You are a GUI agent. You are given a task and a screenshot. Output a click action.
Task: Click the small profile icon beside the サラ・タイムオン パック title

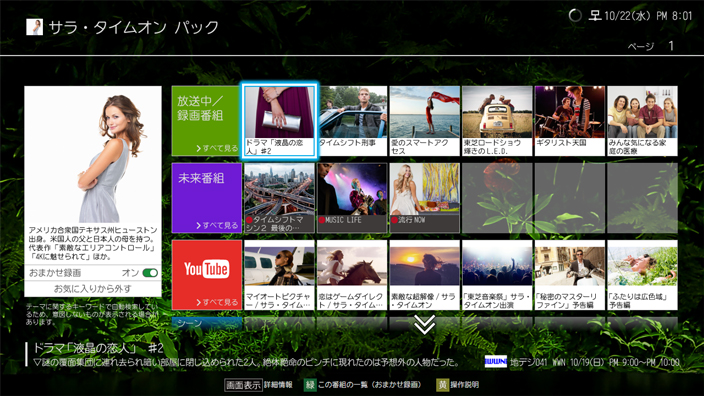click(x=35, y=27)
